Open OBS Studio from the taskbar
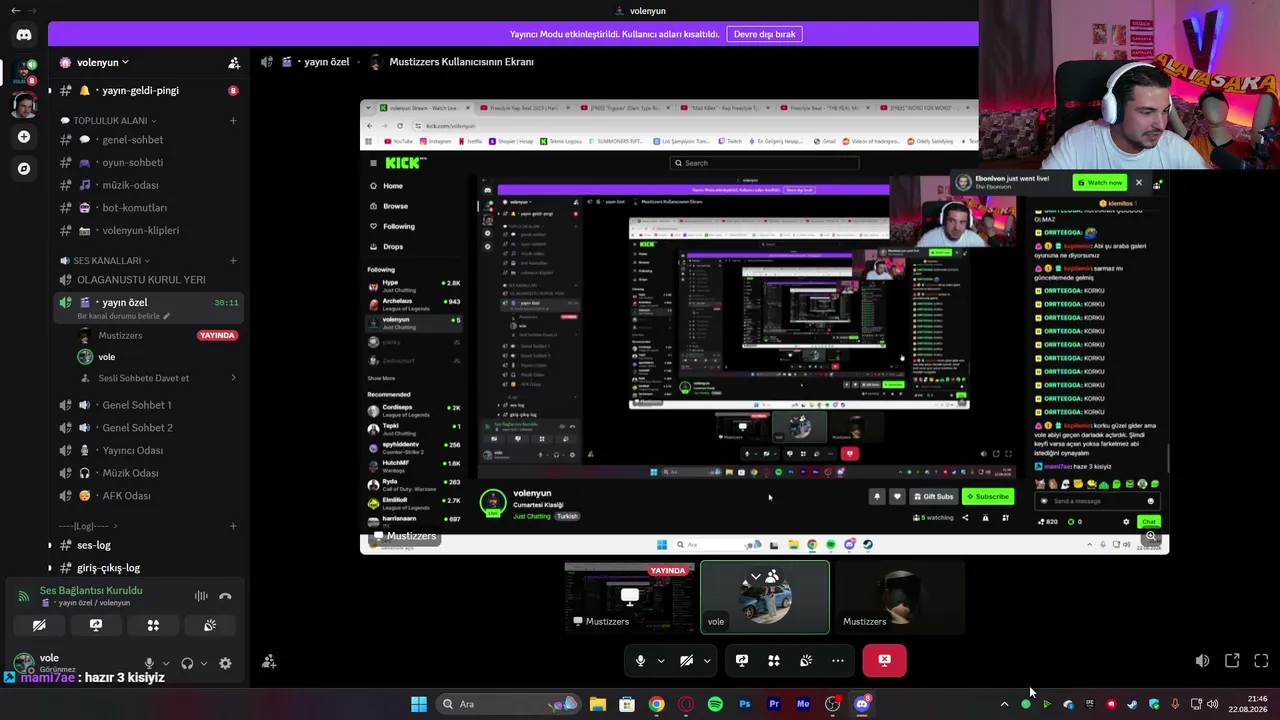Viewport: 1280px width, 720px height. pyautogui.click(x=832, y=704)
